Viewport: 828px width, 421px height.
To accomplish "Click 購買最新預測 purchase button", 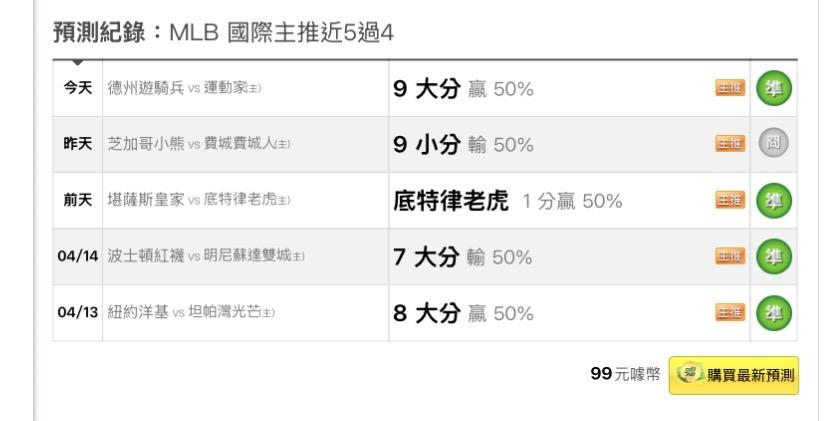I will click(734, 375).
